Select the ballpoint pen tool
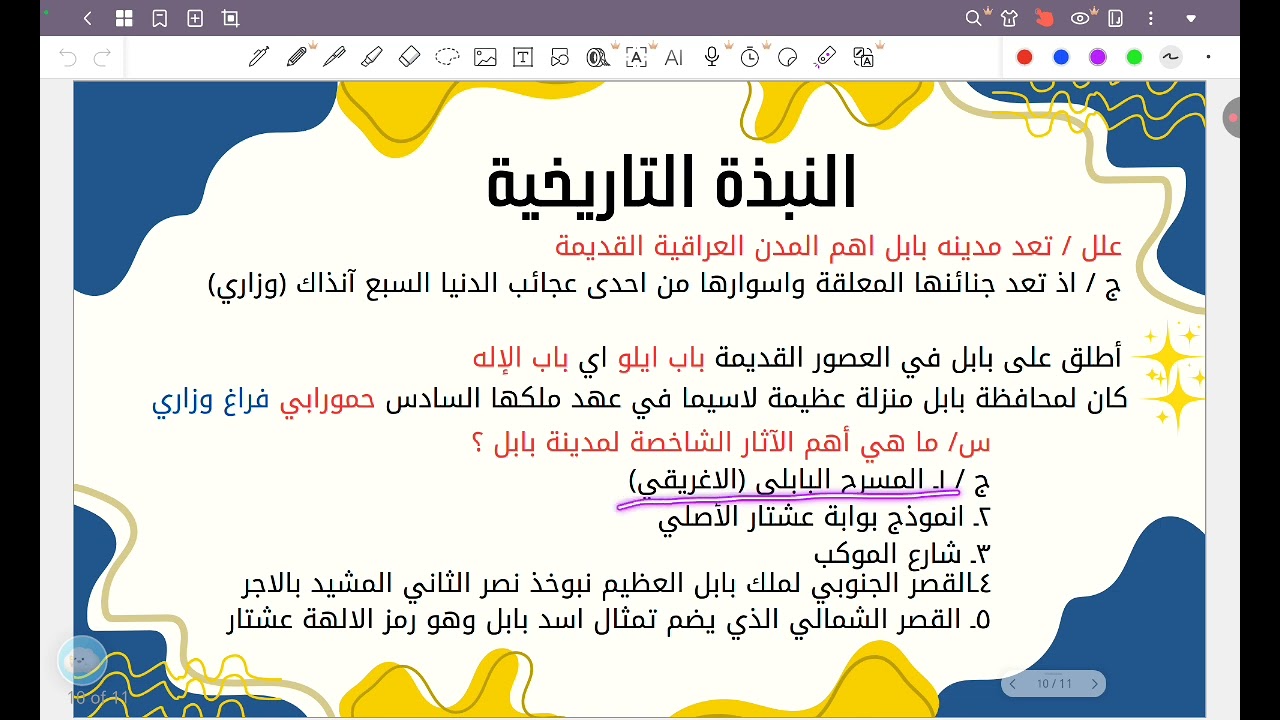This screenshot has height=720, width=1280. [334, 57]
